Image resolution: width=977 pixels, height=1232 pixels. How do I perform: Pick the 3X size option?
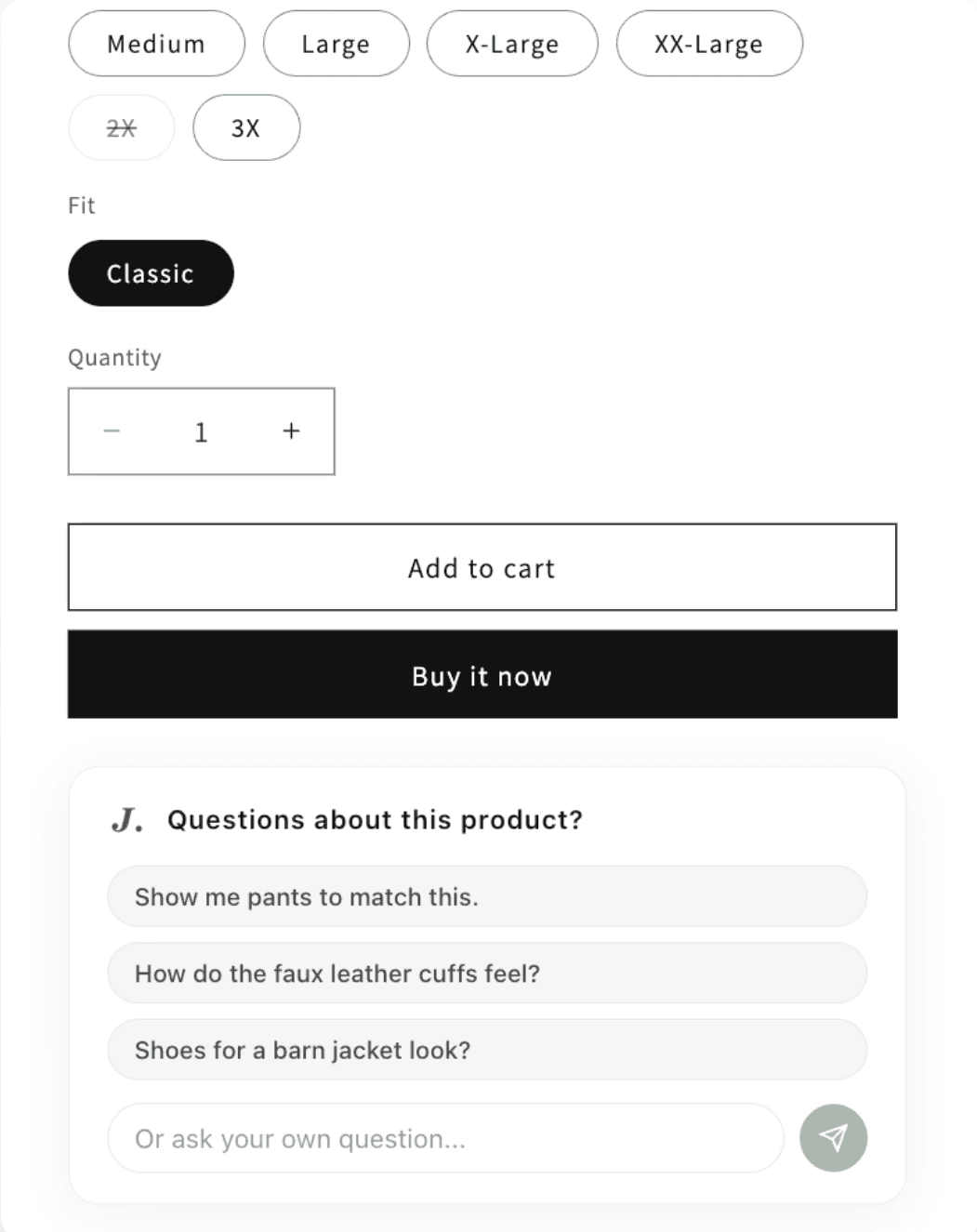[246, 127]
